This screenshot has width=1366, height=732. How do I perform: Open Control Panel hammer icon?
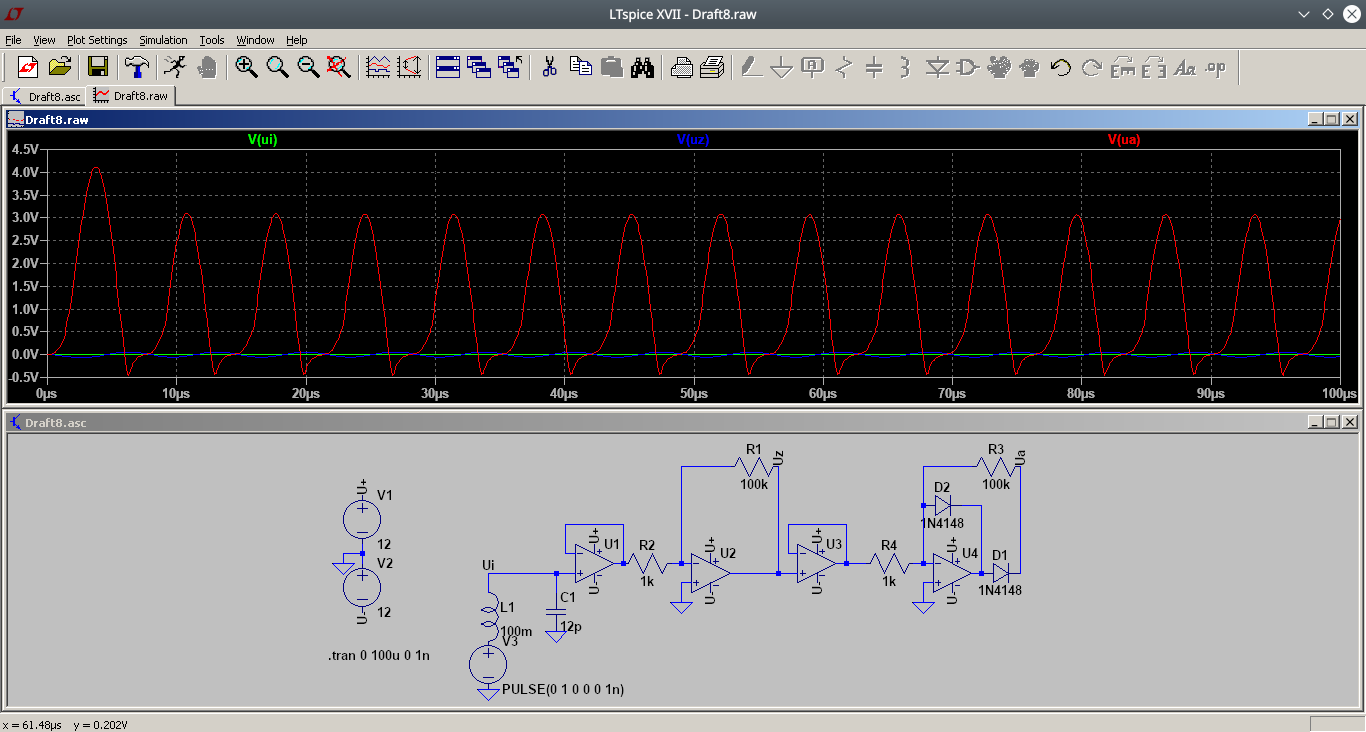tap(136, 67)
